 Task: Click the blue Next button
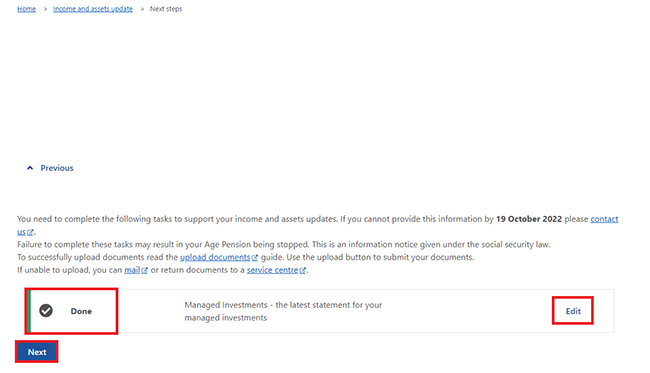pos(37,352)
